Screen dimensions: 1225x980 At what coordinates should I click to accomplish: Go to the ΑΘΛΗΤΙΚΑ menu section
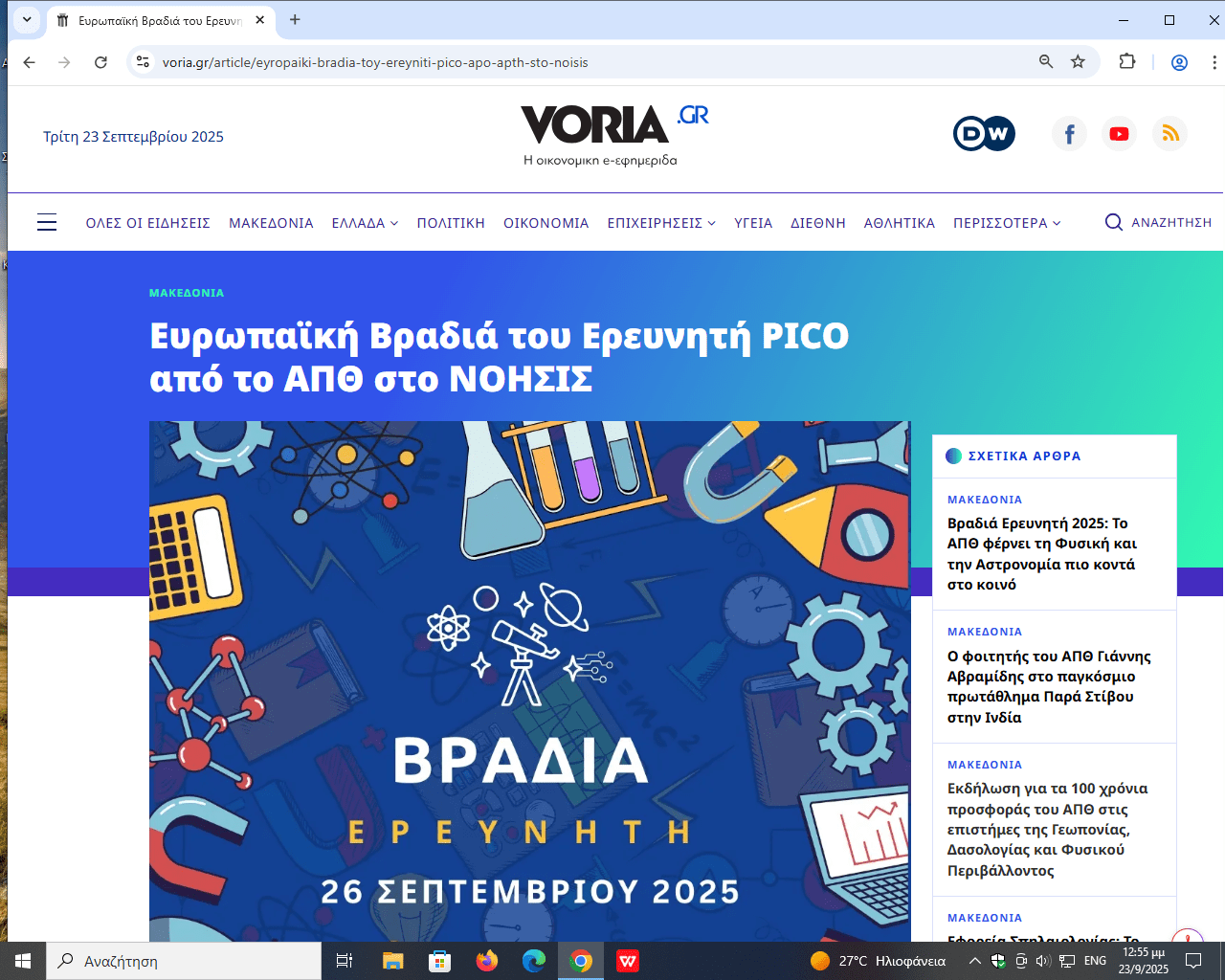899,223
